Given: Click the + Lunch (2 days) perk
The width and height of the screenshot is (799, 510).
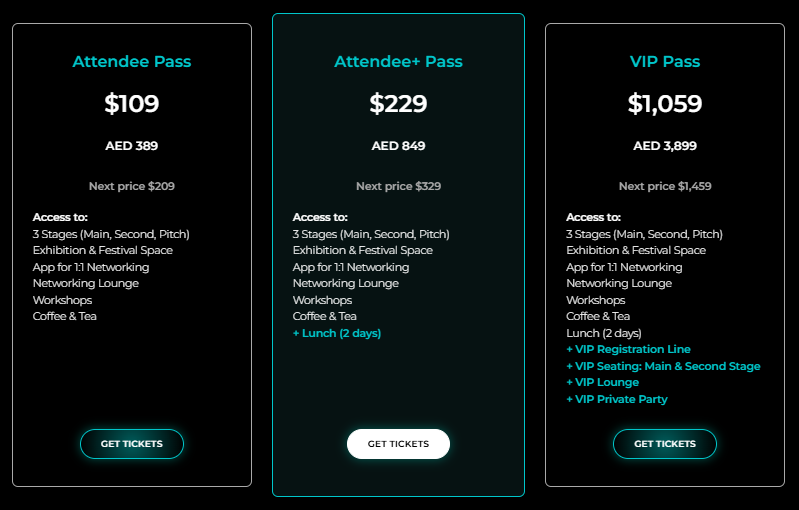Looking at the screenshot, I should (x=337, y=333).
